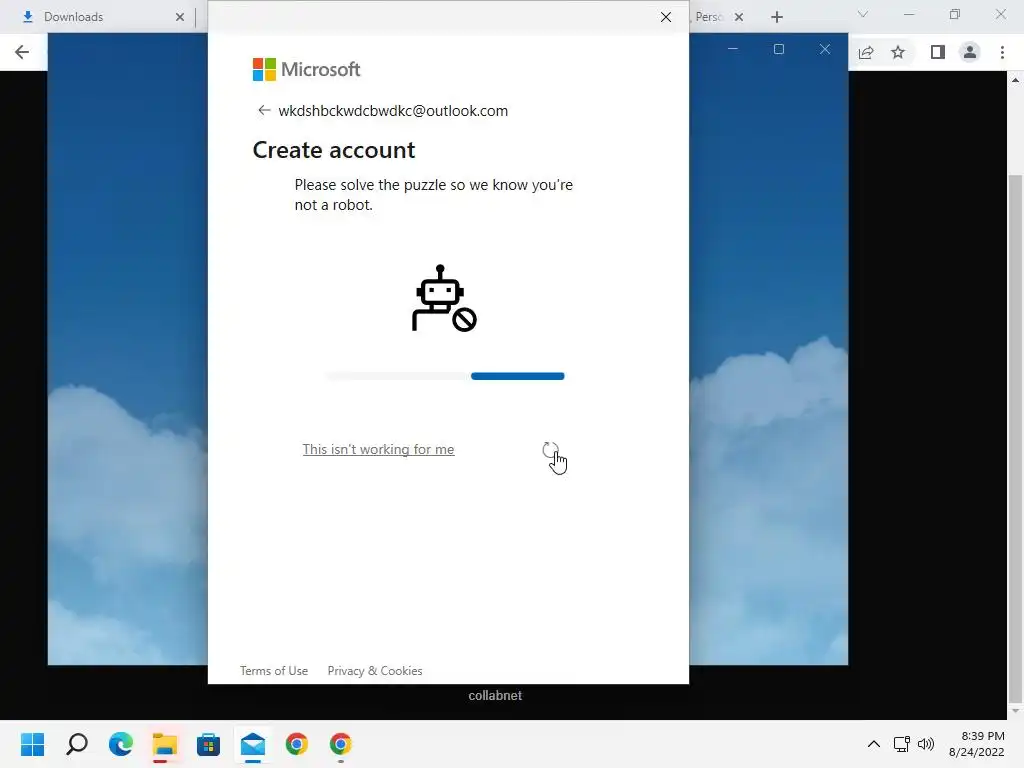1024x768 pixels.
Task: Open the volume control in system tray
Action: [925, 744]
